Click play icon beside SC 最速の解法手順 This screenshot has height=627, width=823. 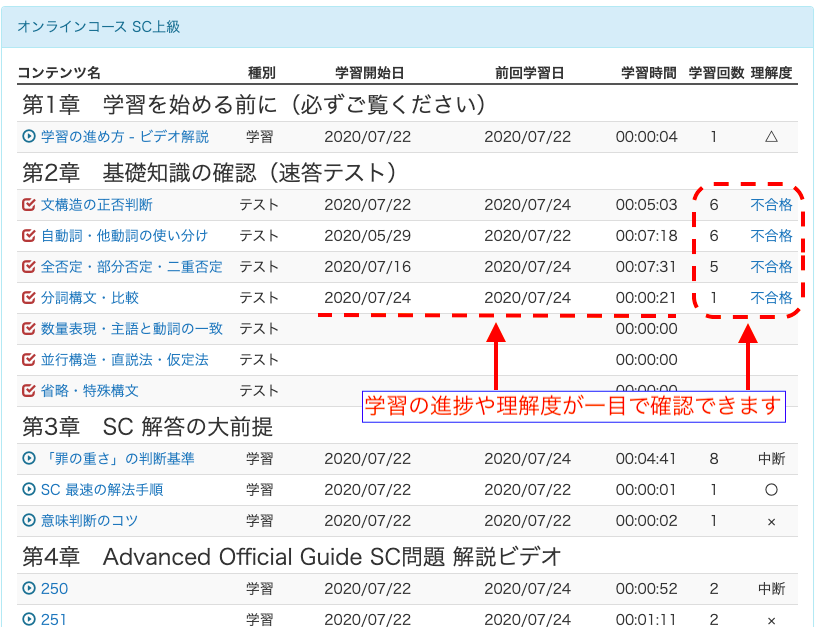point(29,490)
